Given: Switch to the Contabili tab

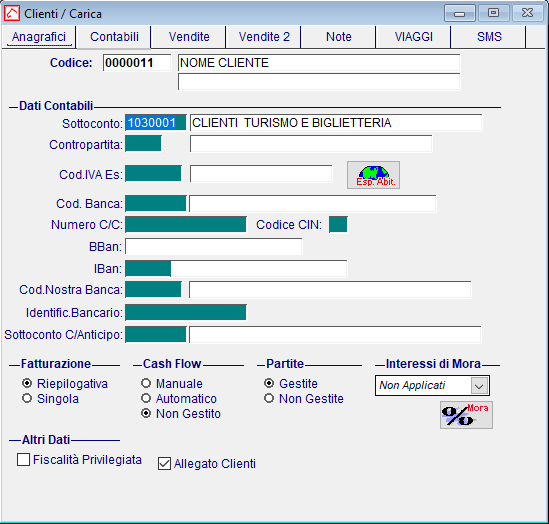Looking at the screenshot, I should (x=114, y=37).
